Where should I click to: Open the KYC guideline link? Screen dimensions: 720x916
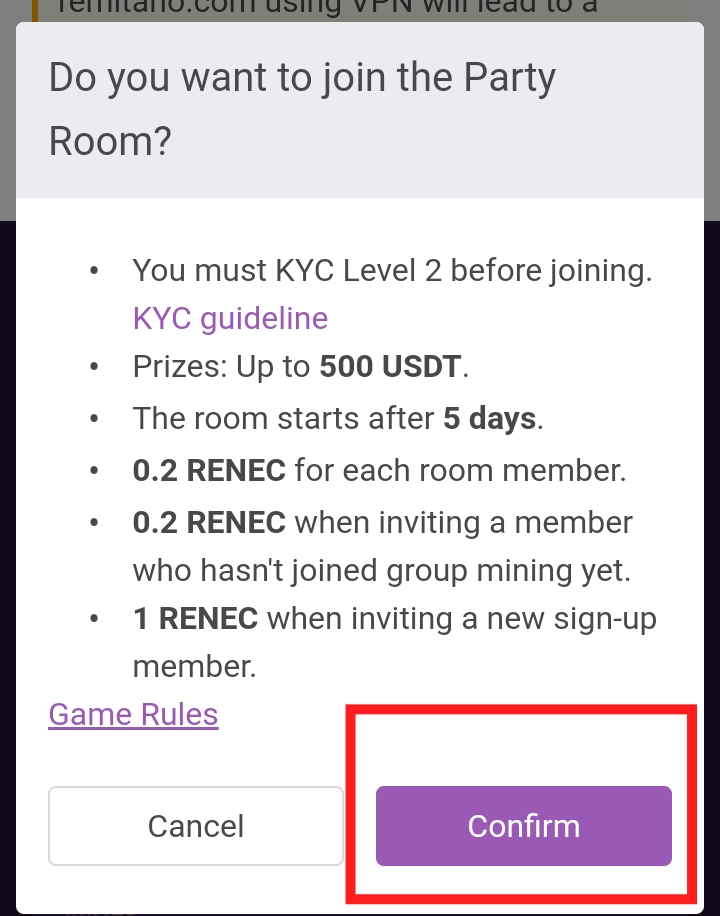pyautogui.click(x=230, y=319)
